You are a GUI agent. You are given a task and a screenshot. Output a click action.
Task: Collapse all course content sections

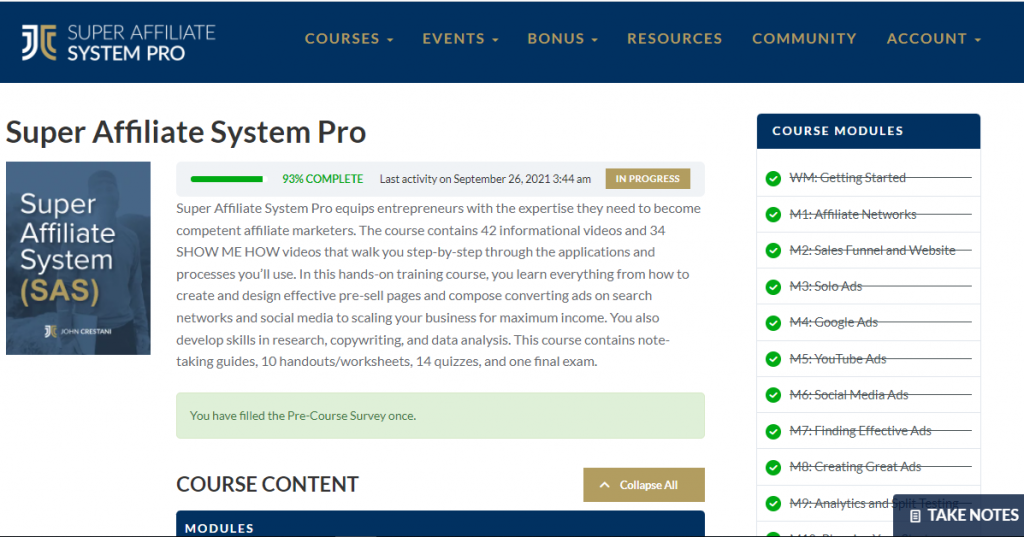tap(644, 485)
